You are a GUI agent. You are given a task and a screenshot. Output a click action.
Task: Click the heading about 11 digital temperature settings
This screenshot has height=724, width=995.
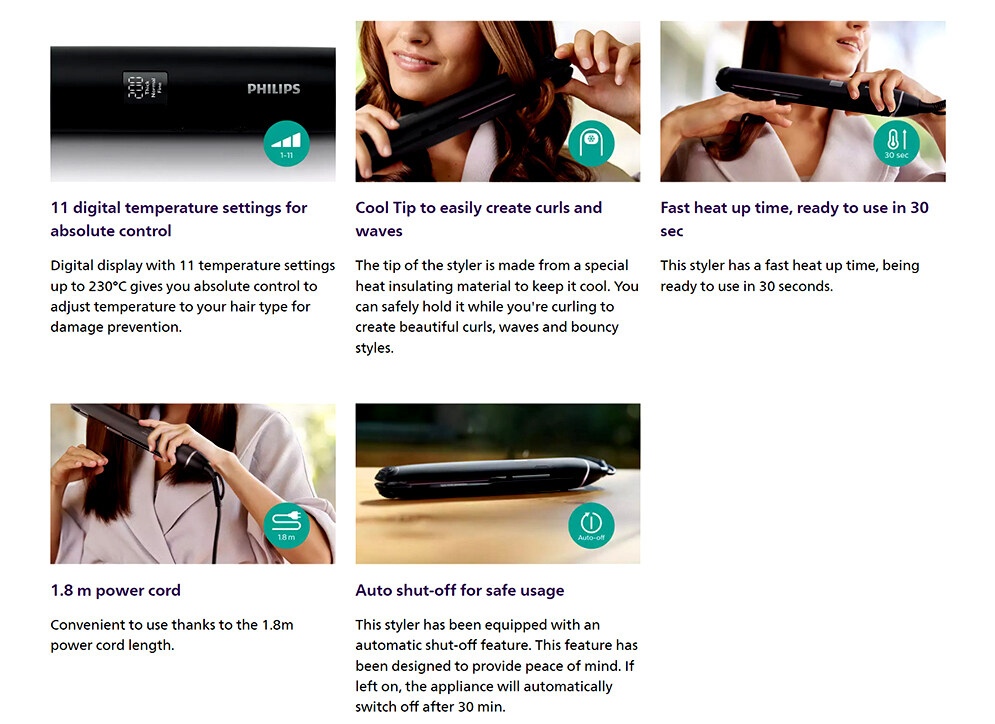tap(179, 219)
